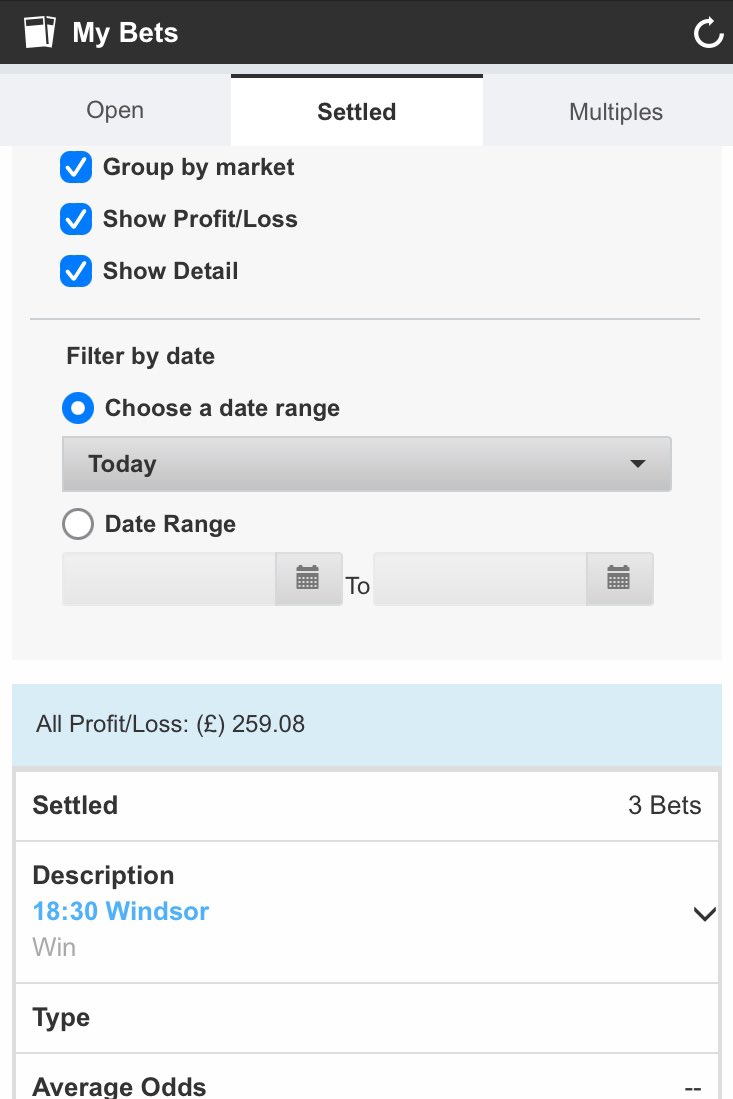Select the Settled tab
The image size is (733, 1099).
(x=357, y=111)
